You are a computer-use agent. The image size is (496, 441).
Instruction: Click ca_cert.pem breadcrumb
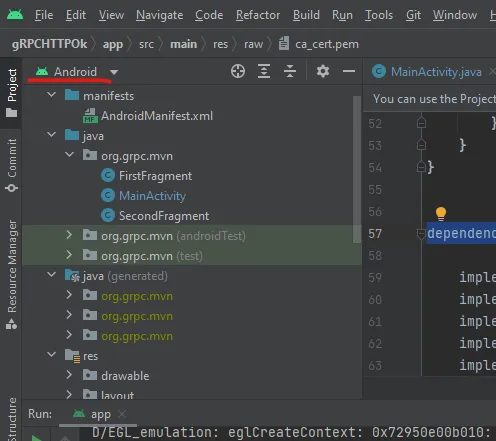click(x=327, y=44)
